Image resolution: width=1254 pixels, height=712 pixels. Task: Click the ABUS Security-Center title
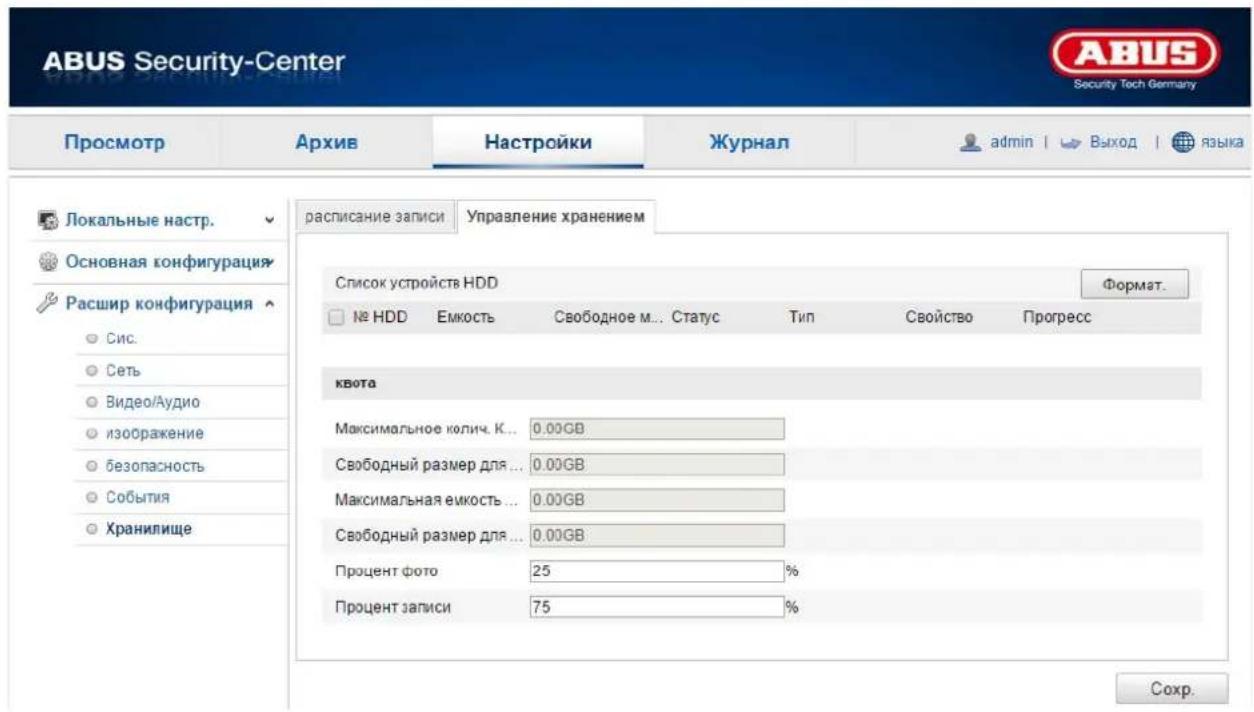[193, 62]
